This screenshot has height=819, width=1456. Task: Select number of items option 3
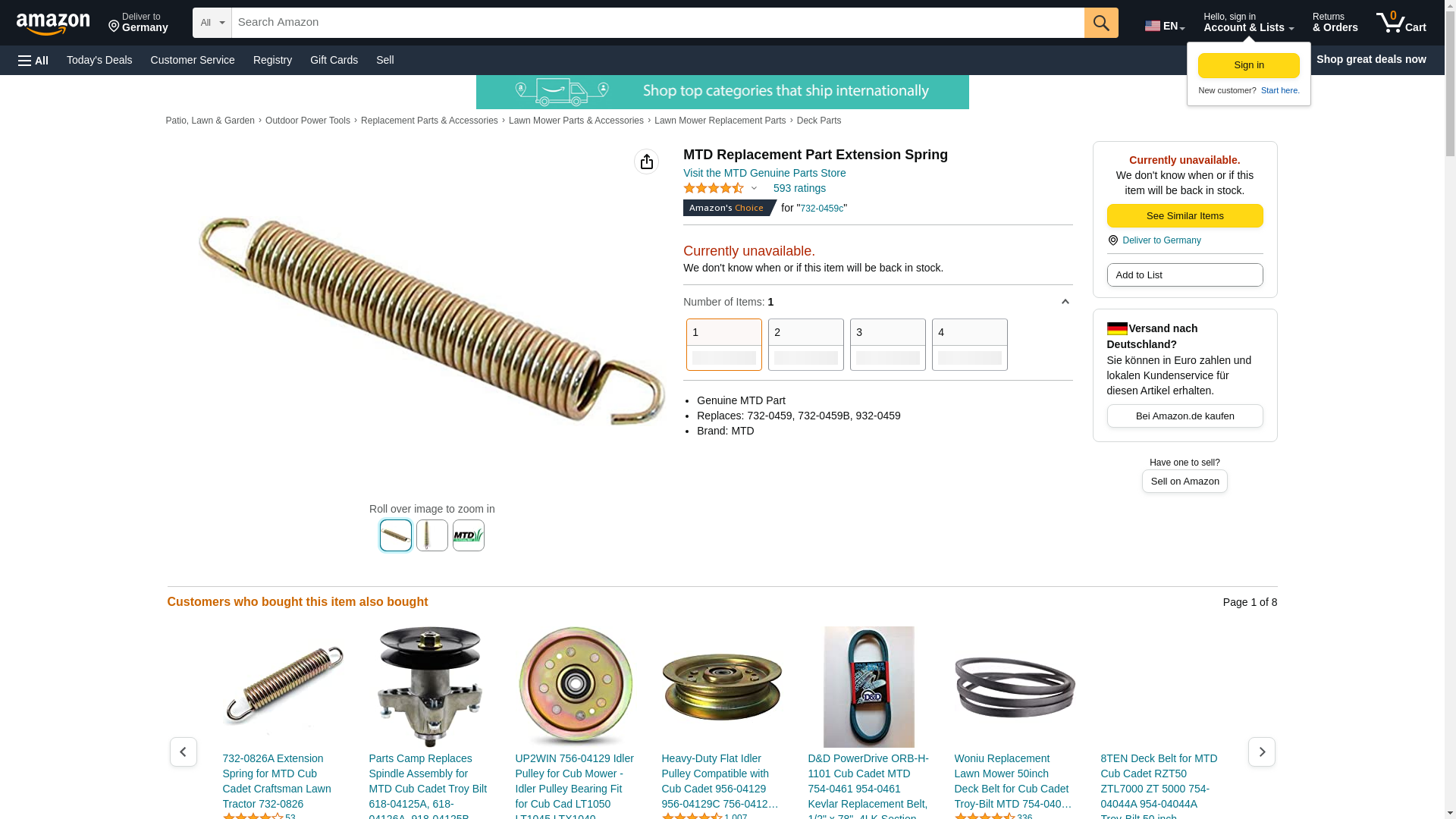[887, 344]
